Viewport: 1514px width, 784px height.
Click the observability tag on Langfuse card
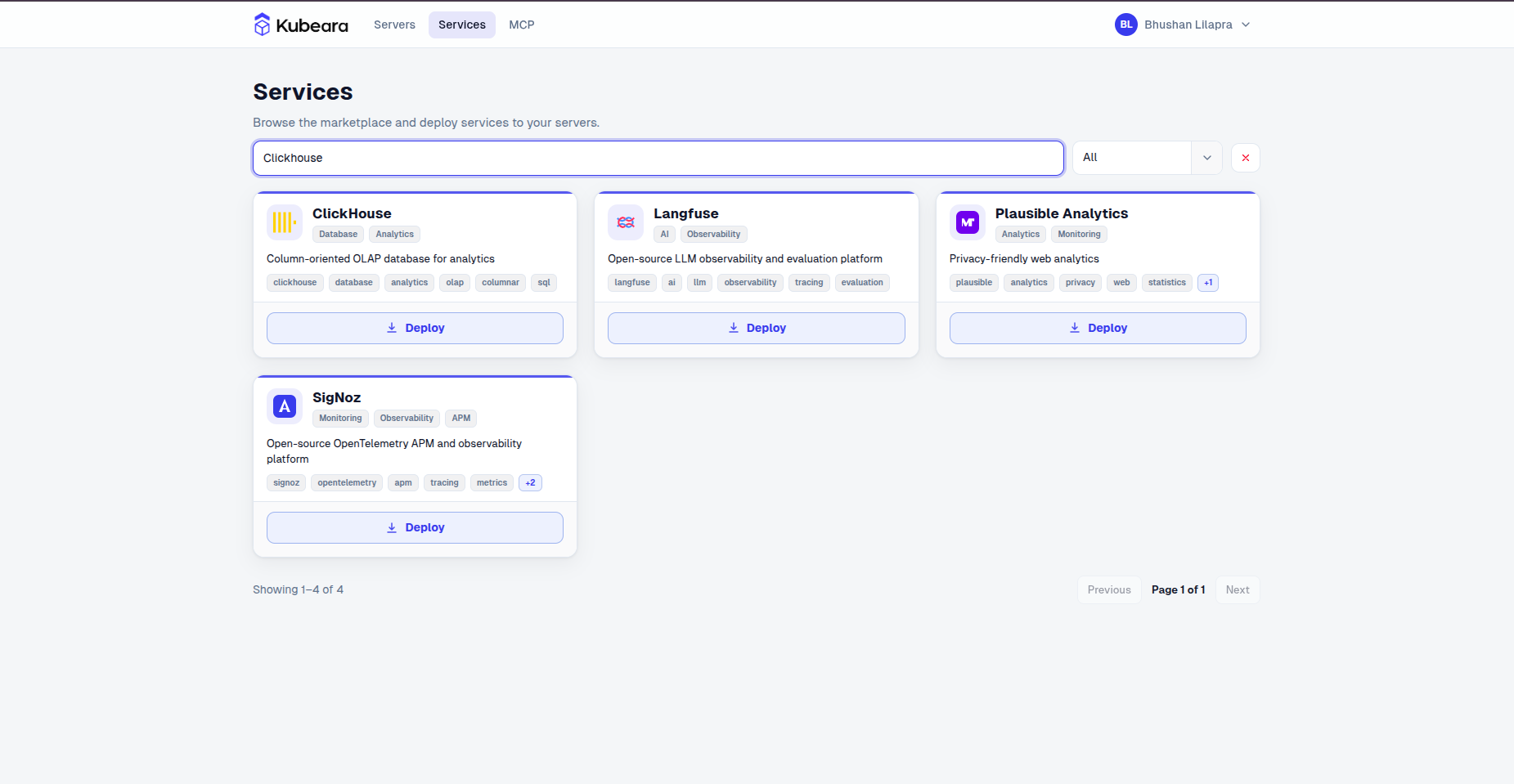click(751, 283)
